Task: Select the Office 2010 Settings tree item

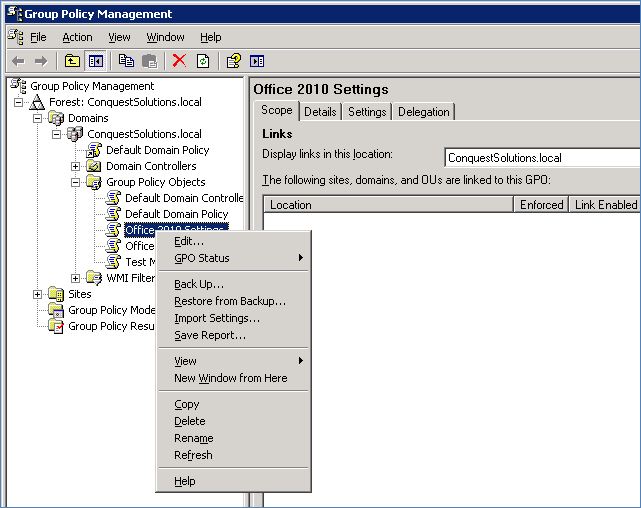Action: coord(176,230)
